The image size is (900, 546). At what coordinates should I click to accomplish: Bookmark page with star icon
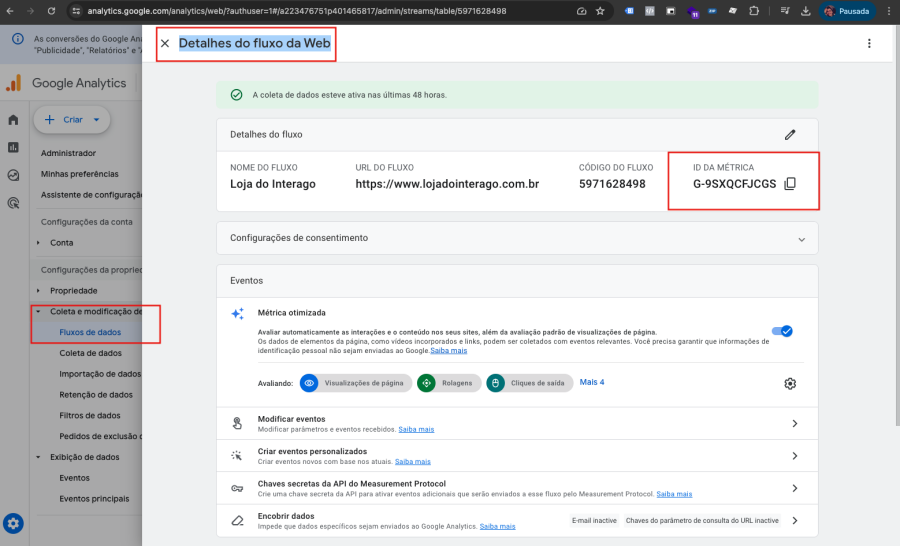pos(600,11)
